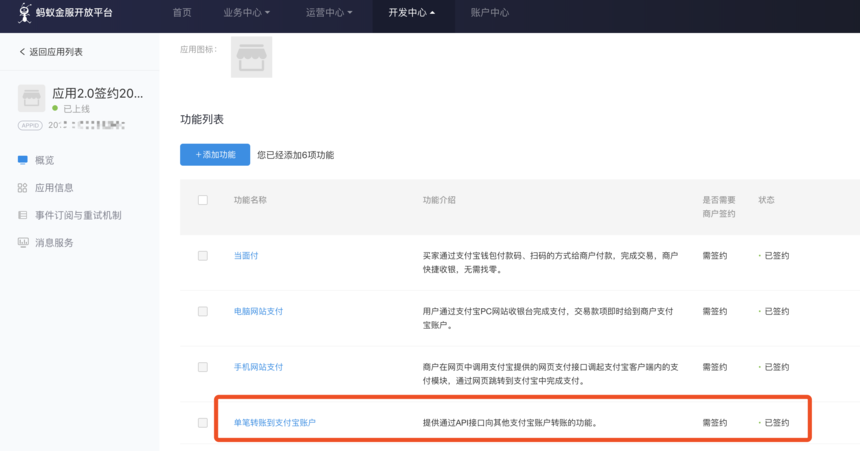860x451 pixels.
Task: Click the 功能介绍 column header
Action: (439, 200)
